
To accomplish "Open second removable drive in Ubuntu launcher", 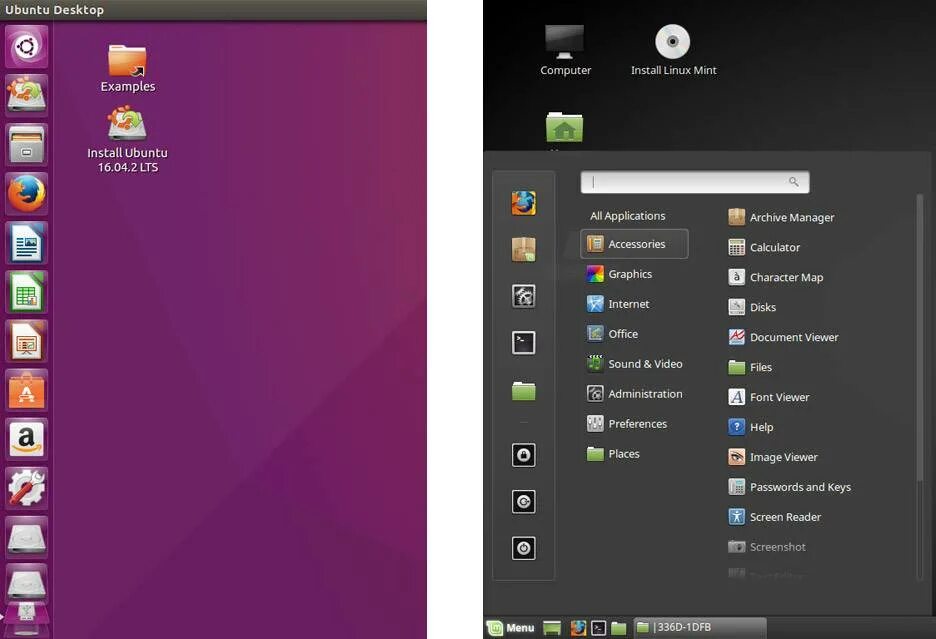I will coord(26,584).
